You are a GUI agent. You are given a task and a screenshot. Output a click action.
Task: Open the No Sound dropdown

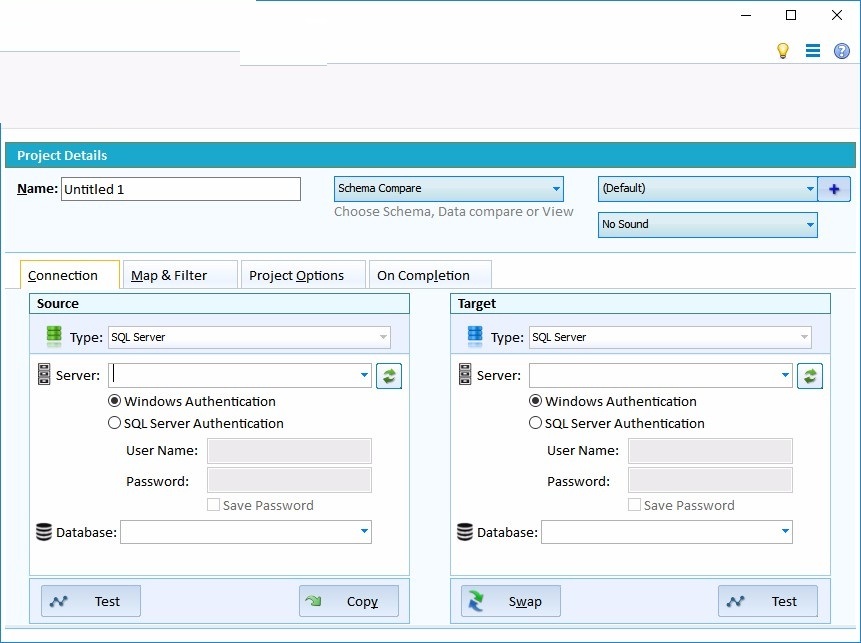pos(811,224)
